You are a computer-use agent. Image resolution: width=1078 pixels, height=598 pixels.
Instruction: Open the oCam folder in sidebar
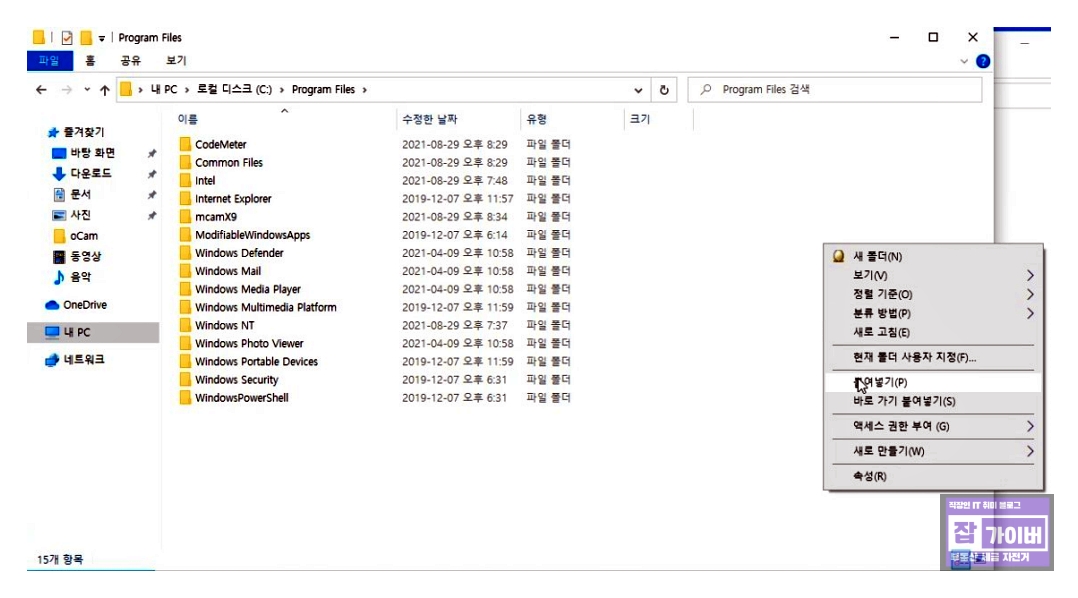click(x=83, y=236)
